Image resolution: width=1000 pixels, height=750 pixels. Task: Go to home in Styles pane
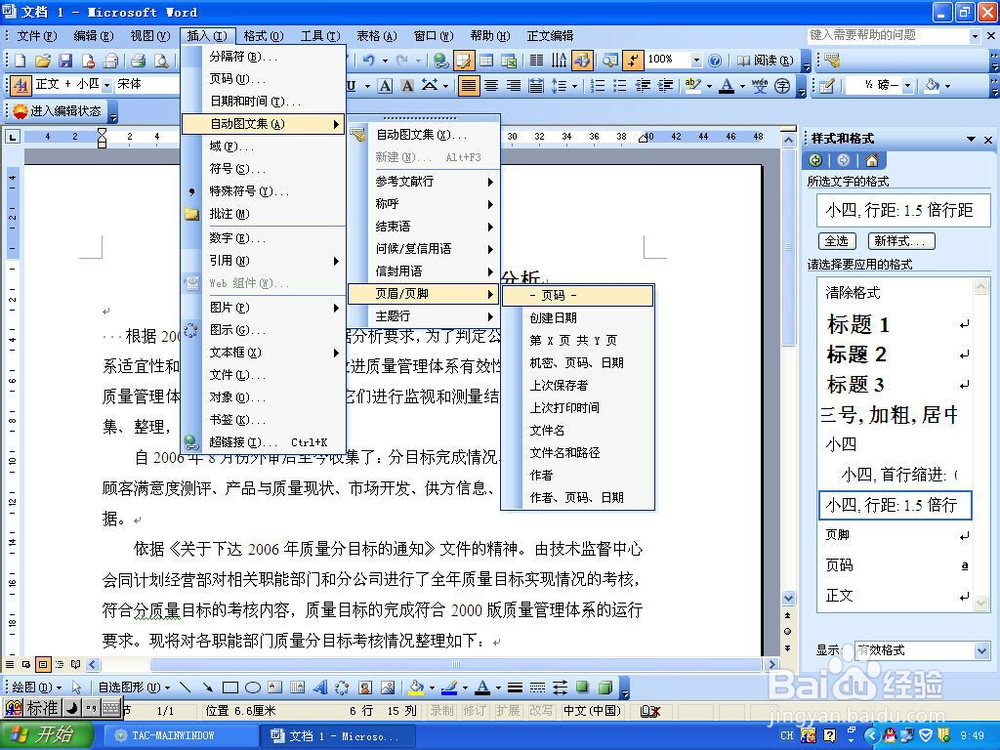(x=871, y=160)
